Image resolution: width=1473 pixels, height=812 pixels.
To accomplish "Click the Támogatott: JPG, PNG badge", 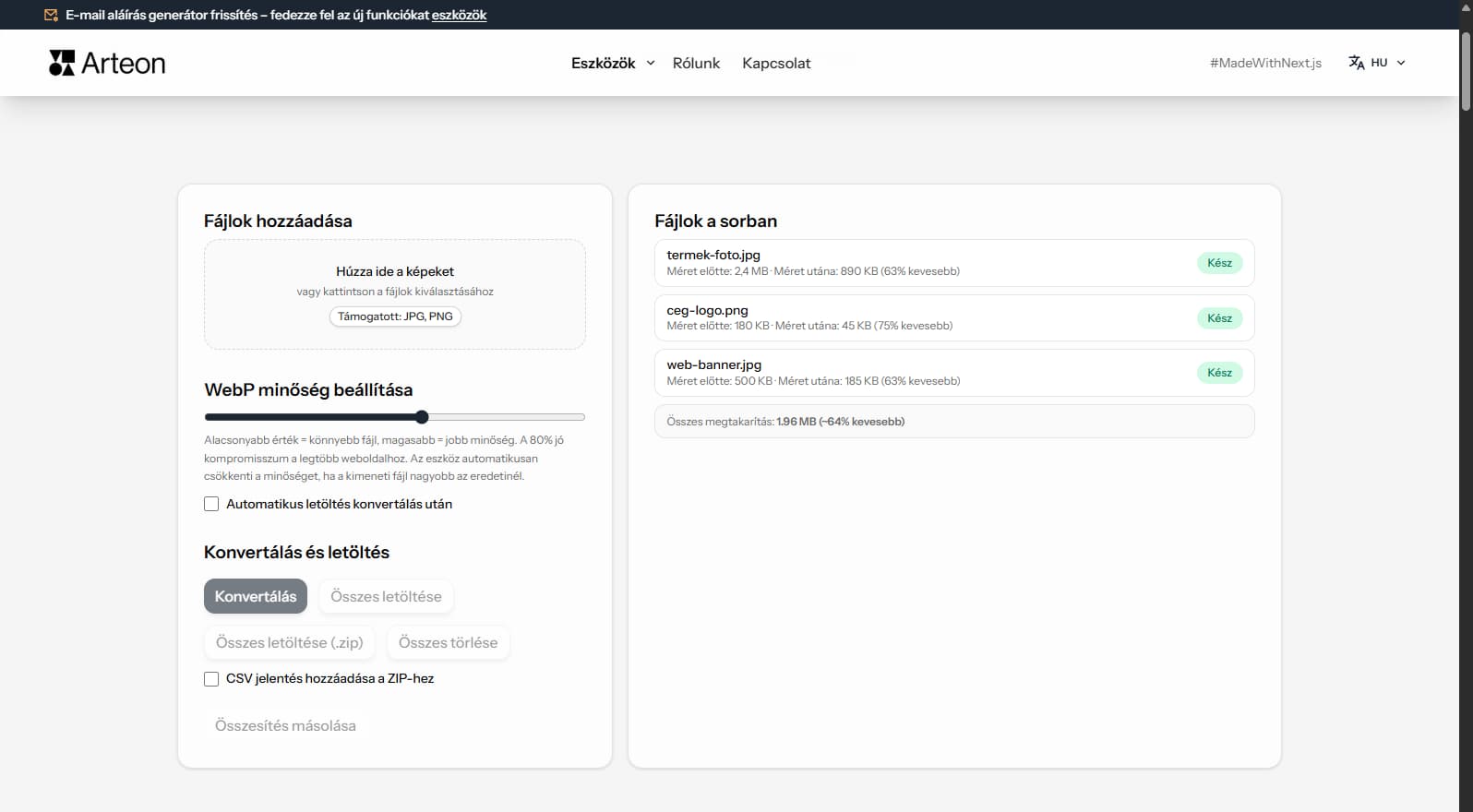I will point(395,316).
